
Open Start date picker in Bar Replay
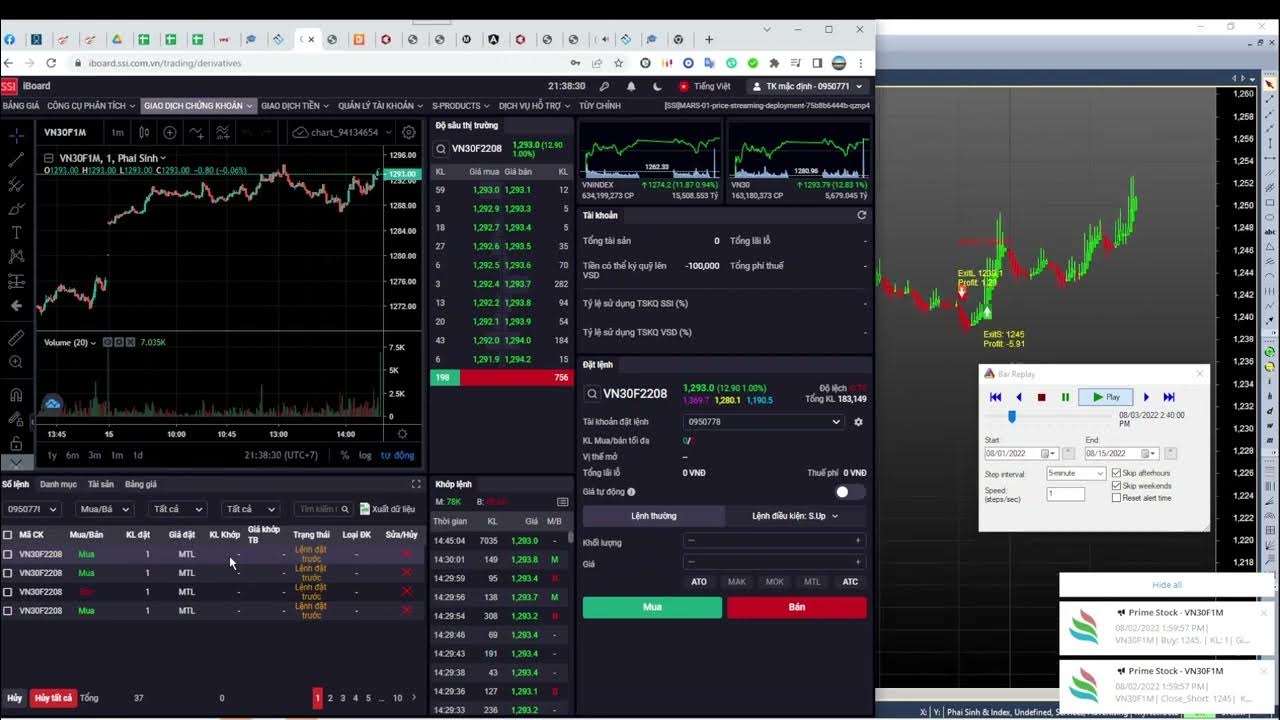click(1049, 453)
